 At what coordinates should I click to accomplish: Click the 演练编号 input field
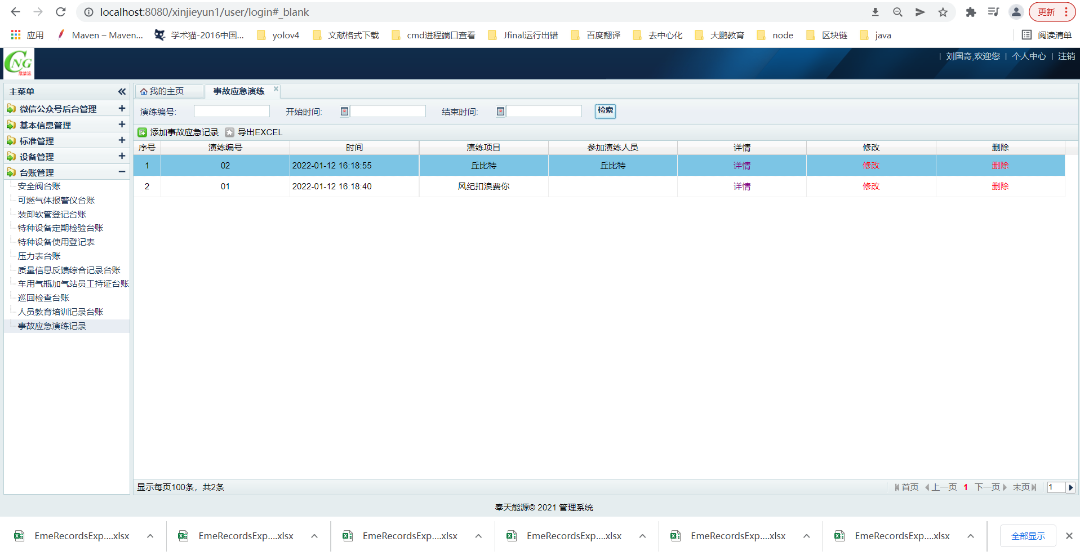tap(231, 112)
